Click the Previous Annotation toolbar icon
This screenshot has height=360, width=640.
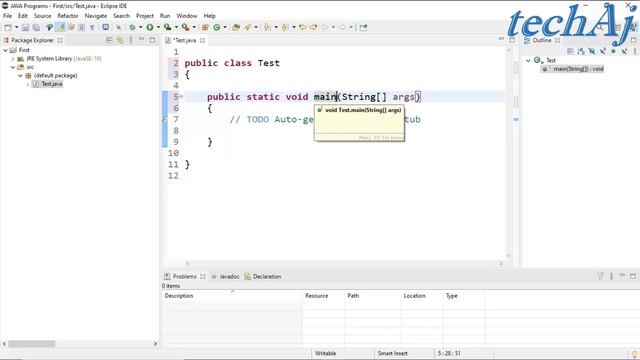(x=285, y=27)
